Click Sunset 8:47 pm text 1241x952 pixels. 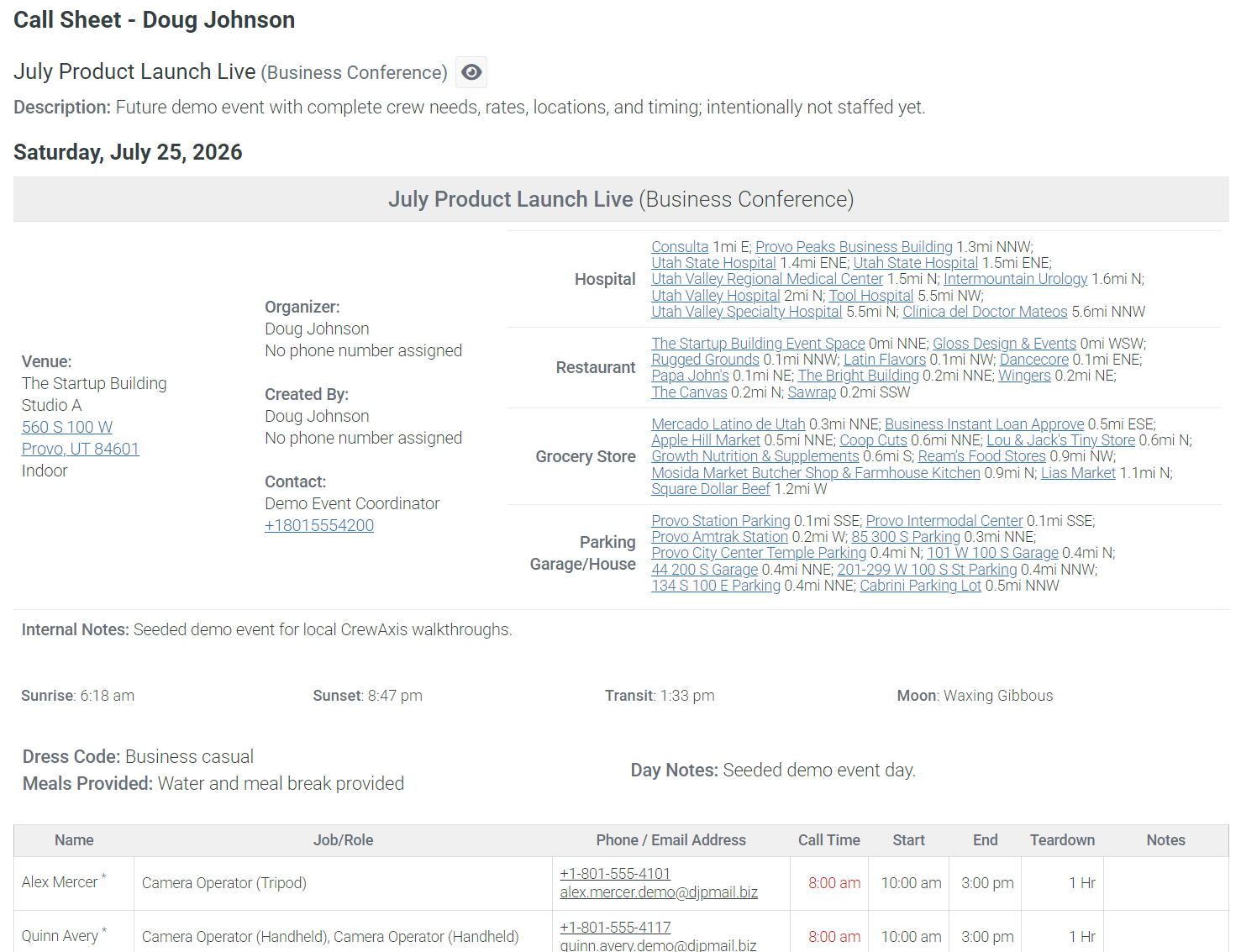pos(367,696)
